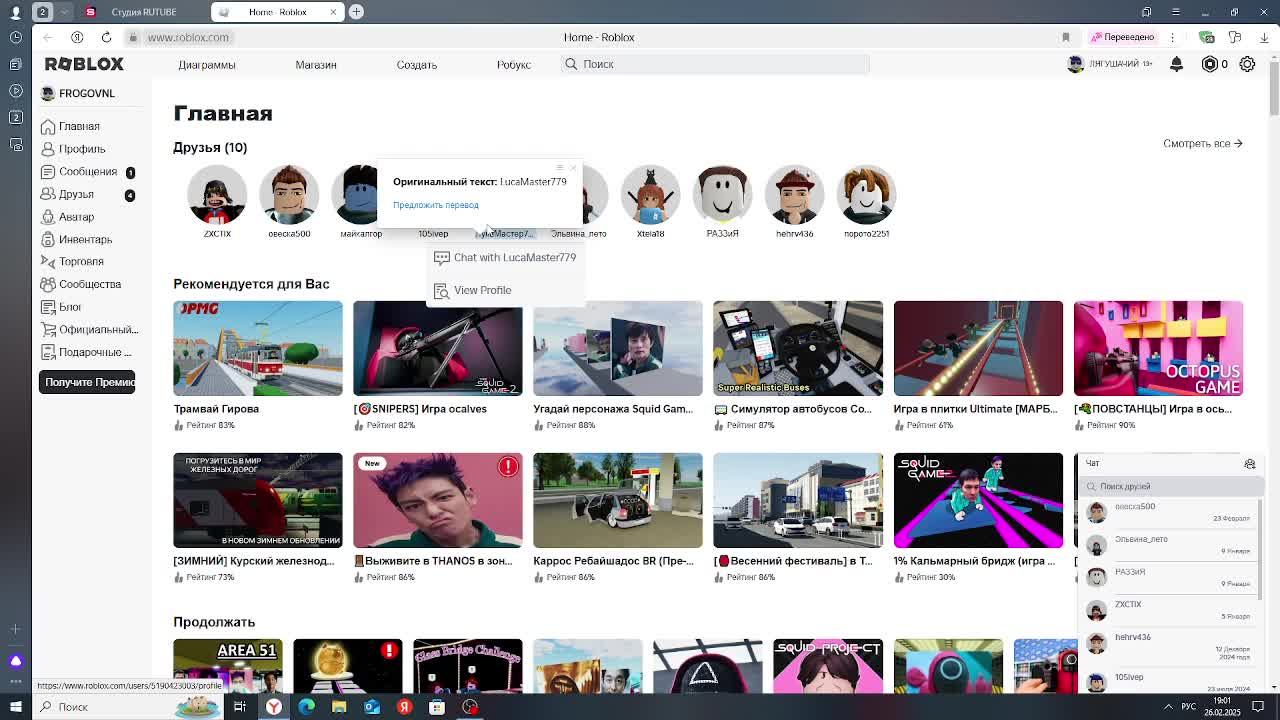This screenshot has height=720, width=1280.
Task: Click the ROBLOX logo
Action: [84, 64]
